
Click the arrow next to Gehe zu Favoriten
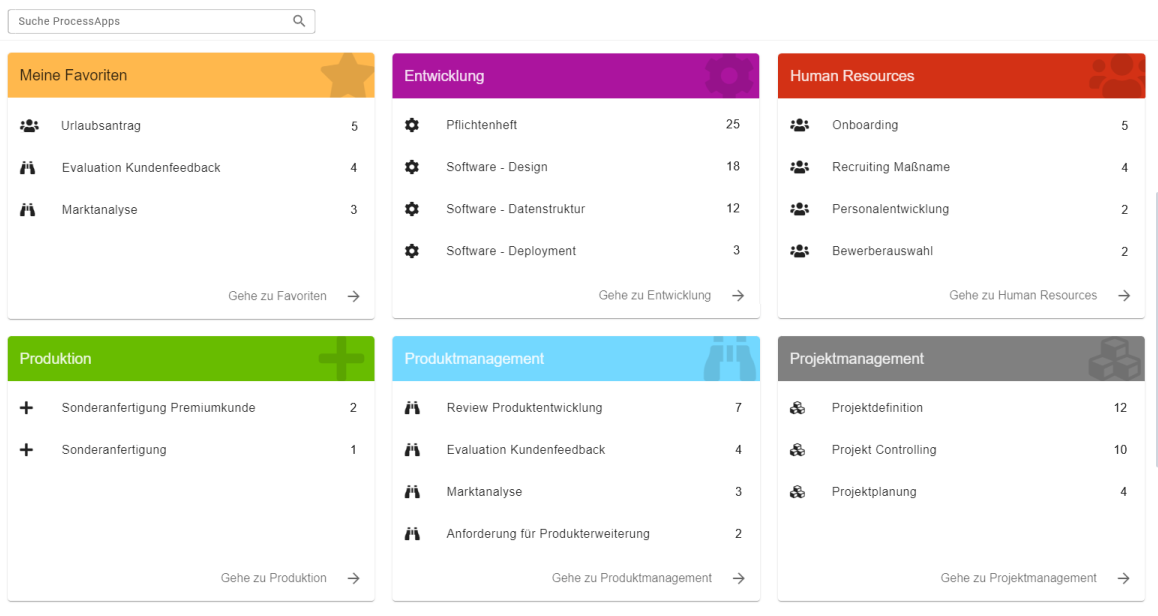coord(352,296)
